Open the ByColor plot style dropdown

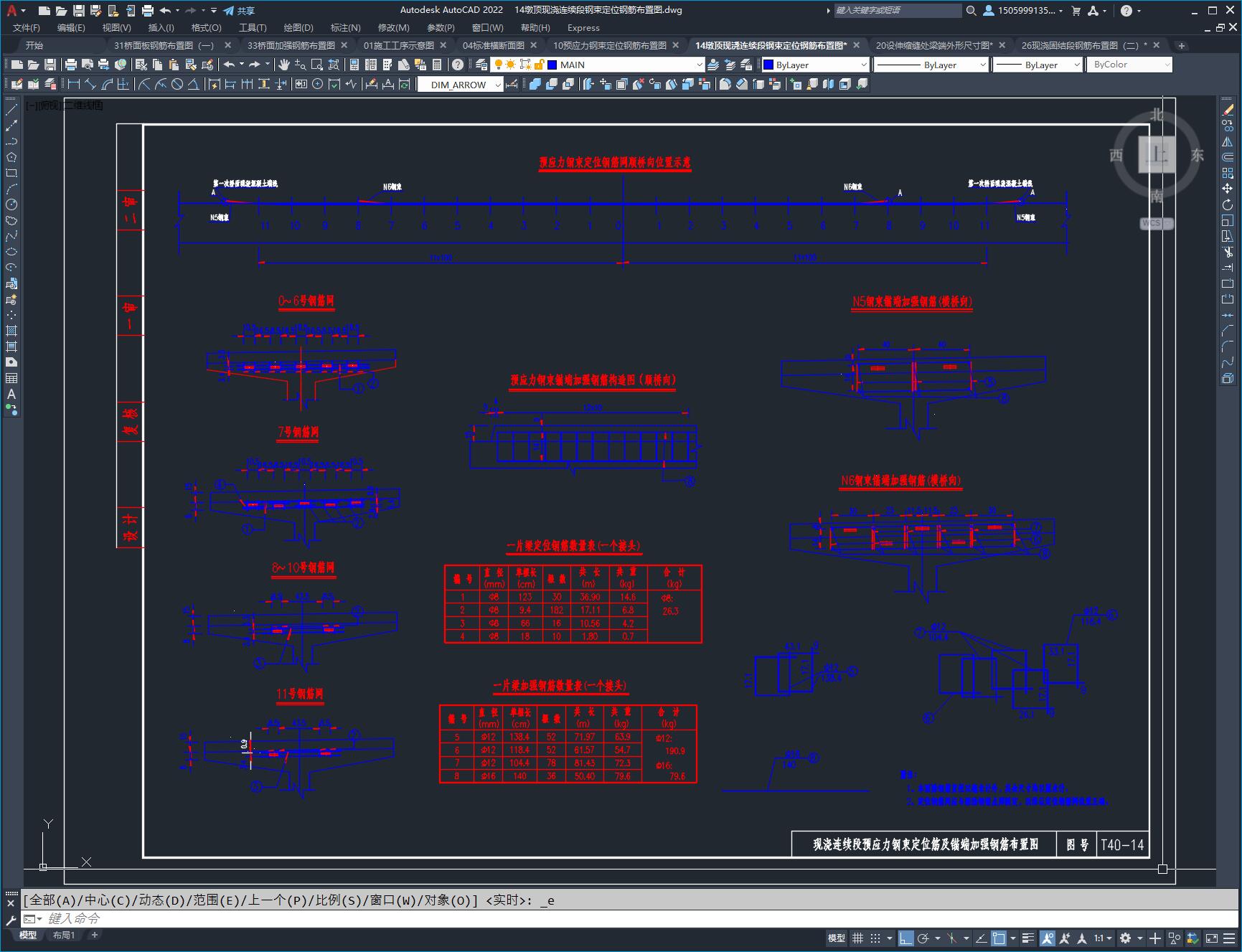point(1129,65)
